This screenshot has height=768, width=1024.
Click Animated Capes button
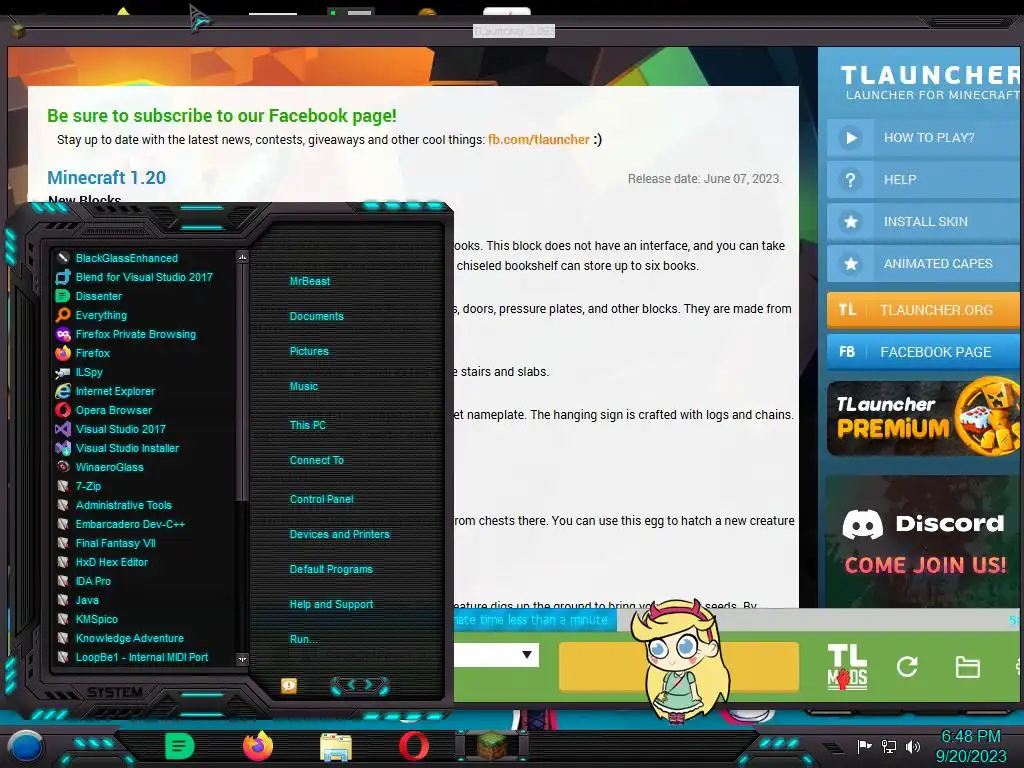pyautogui.click(x=923, y=264)
